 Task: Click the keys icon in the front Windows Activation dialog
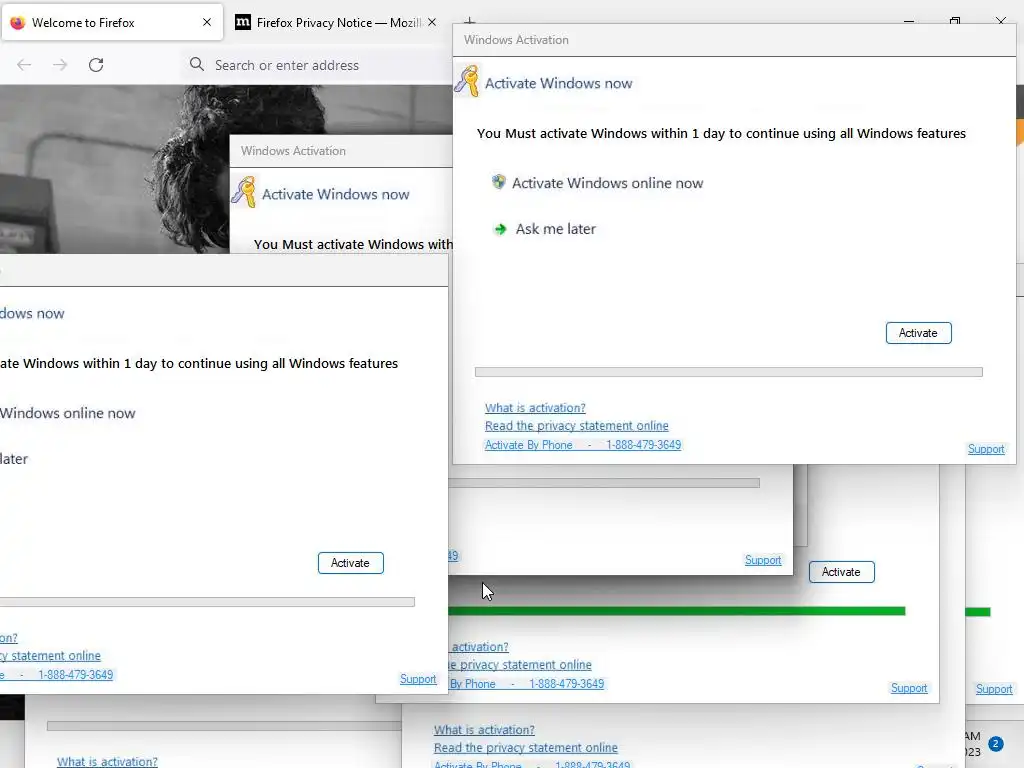tap(467, 81)
